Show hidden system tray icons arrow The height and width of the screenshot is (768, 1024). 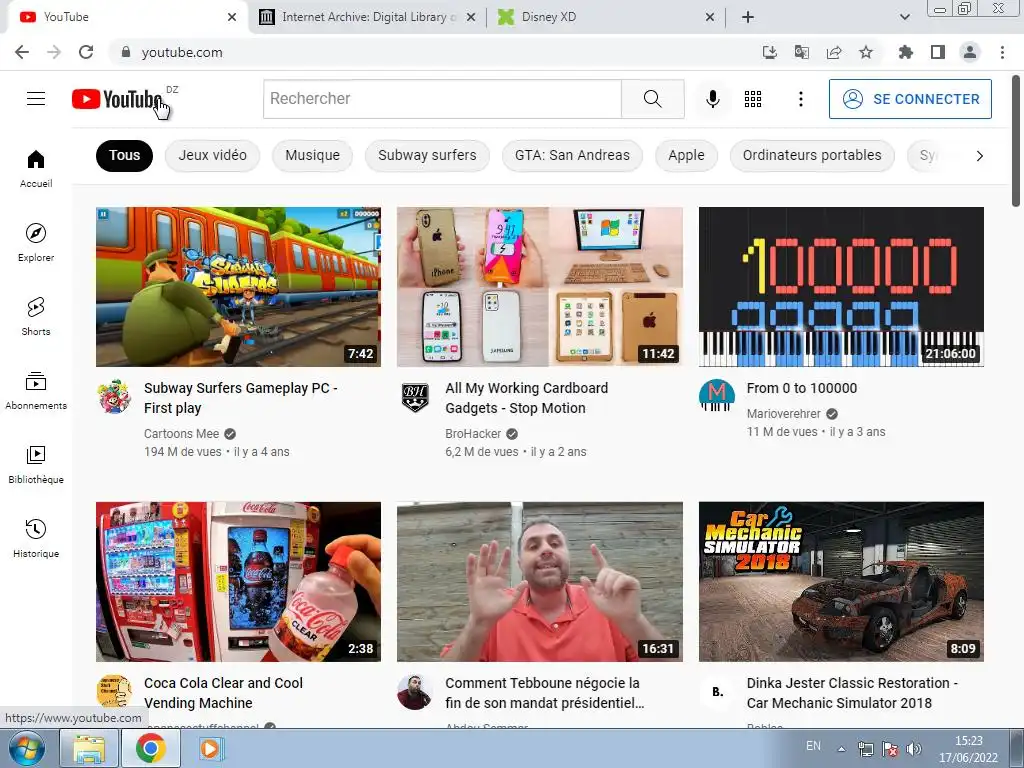(842, 748)
